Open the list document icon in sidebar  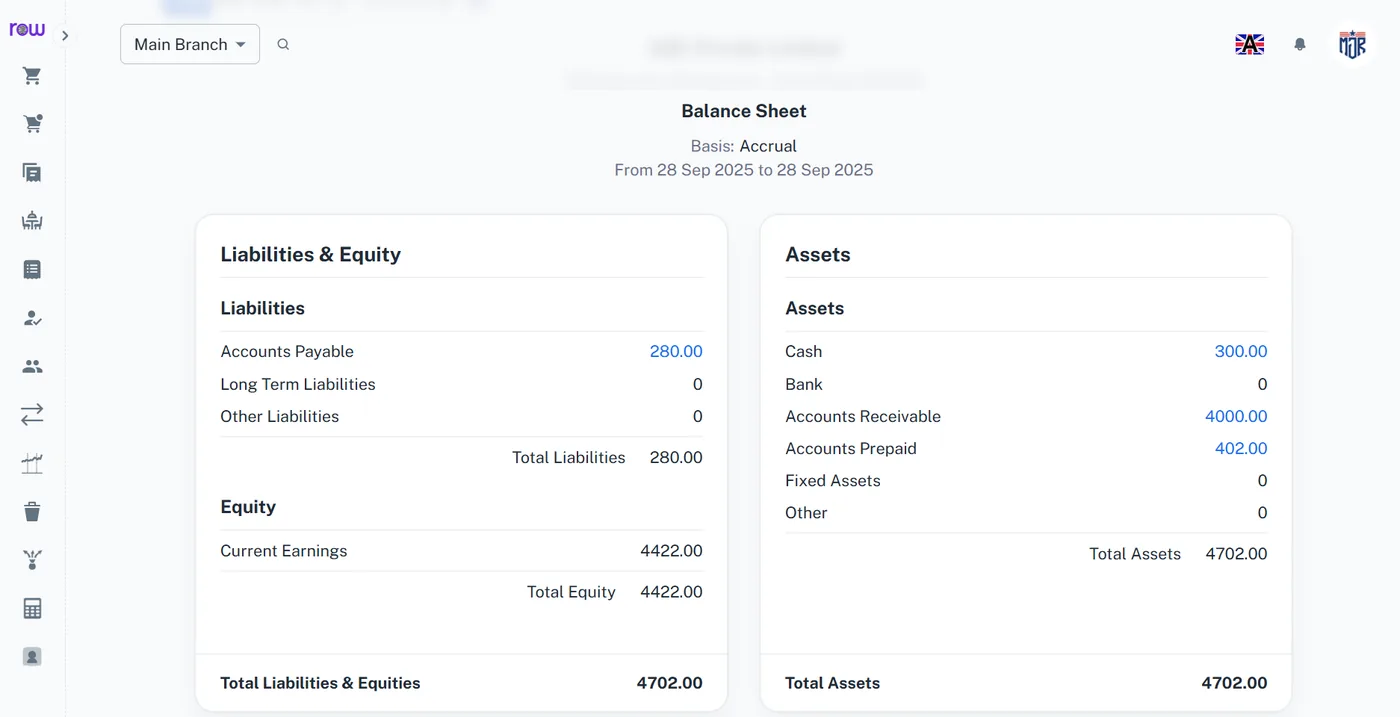[32, 269]
